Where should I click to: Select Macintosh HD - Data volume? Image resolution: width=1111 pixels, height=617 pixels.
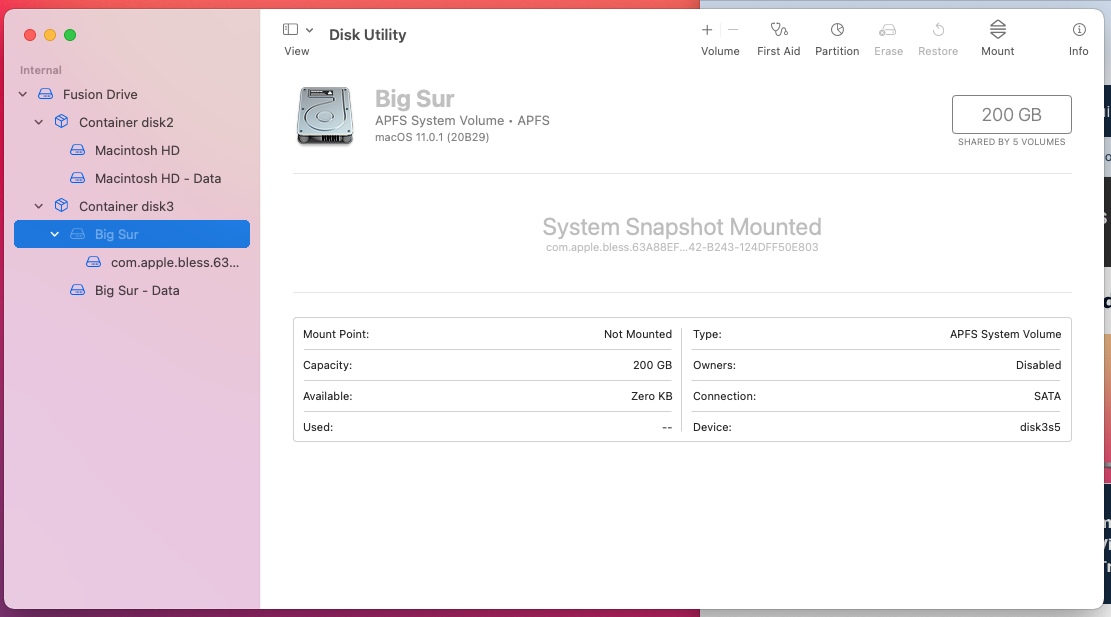pyautogui.click(x=158, y=179)
